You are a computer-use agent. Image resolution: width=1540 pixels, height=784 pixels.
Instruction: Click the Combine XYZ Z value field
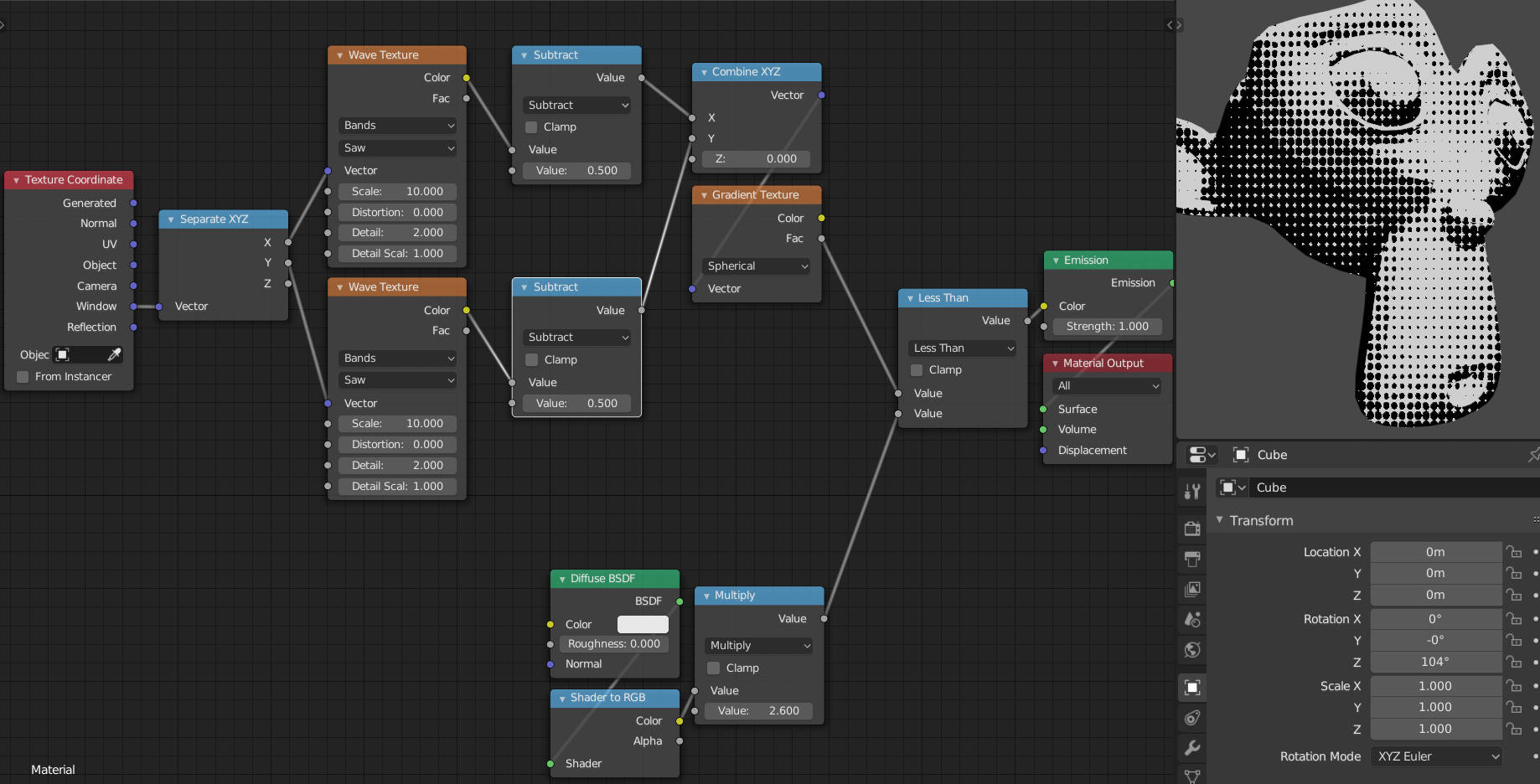point(757,159)
